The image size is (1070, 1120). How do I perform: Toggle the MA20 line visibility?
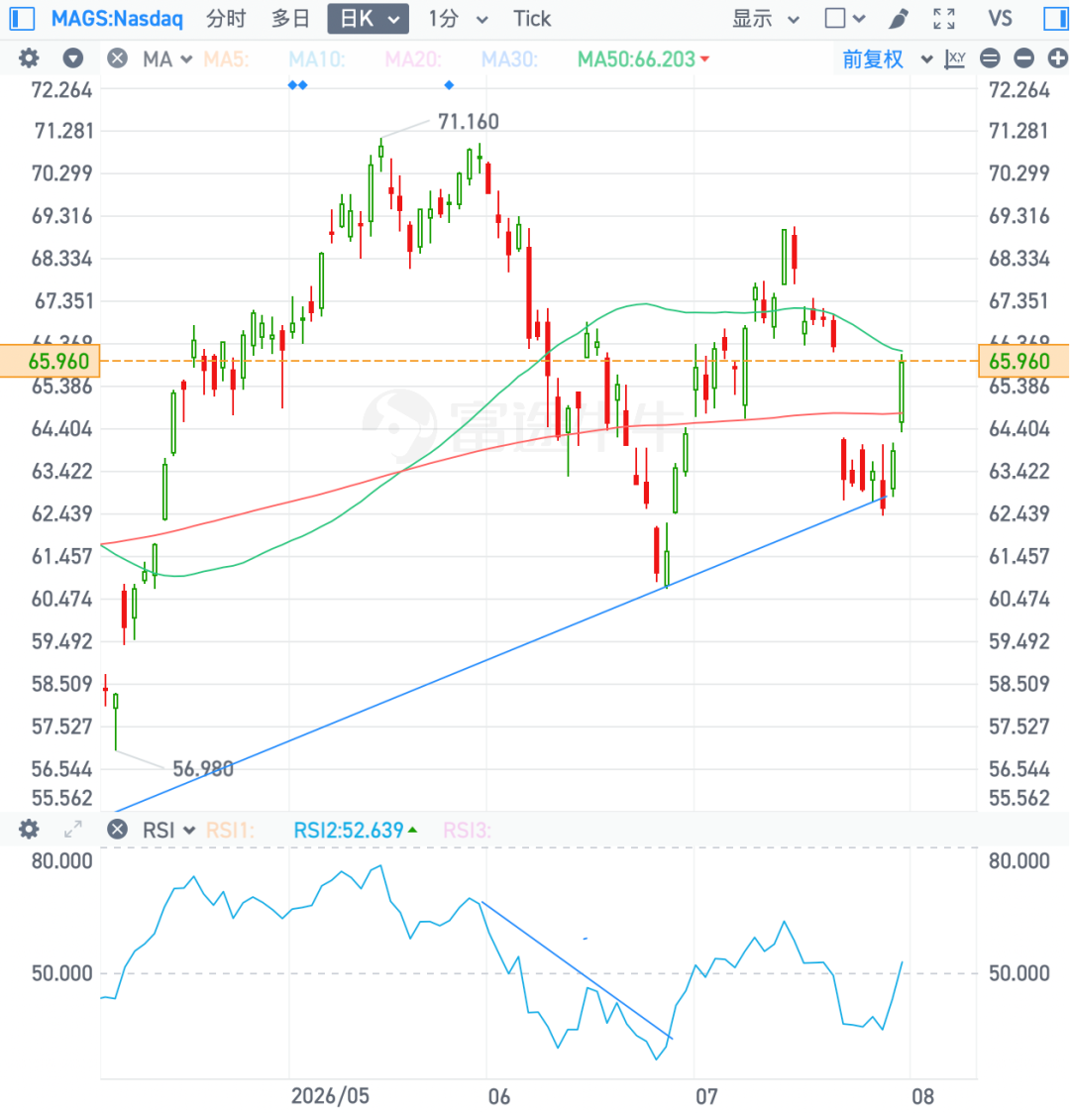point(413,58)
